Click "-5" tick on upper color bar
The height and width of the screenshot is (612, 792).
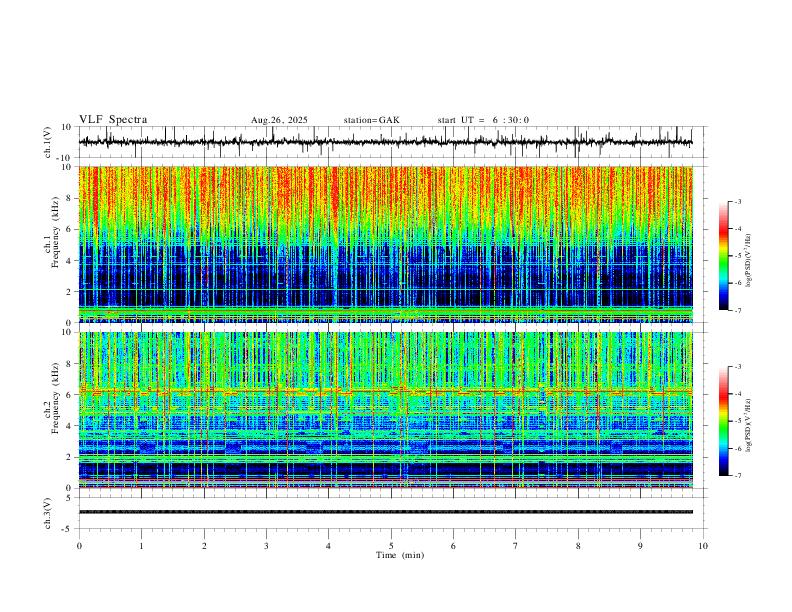pos(737,256)
